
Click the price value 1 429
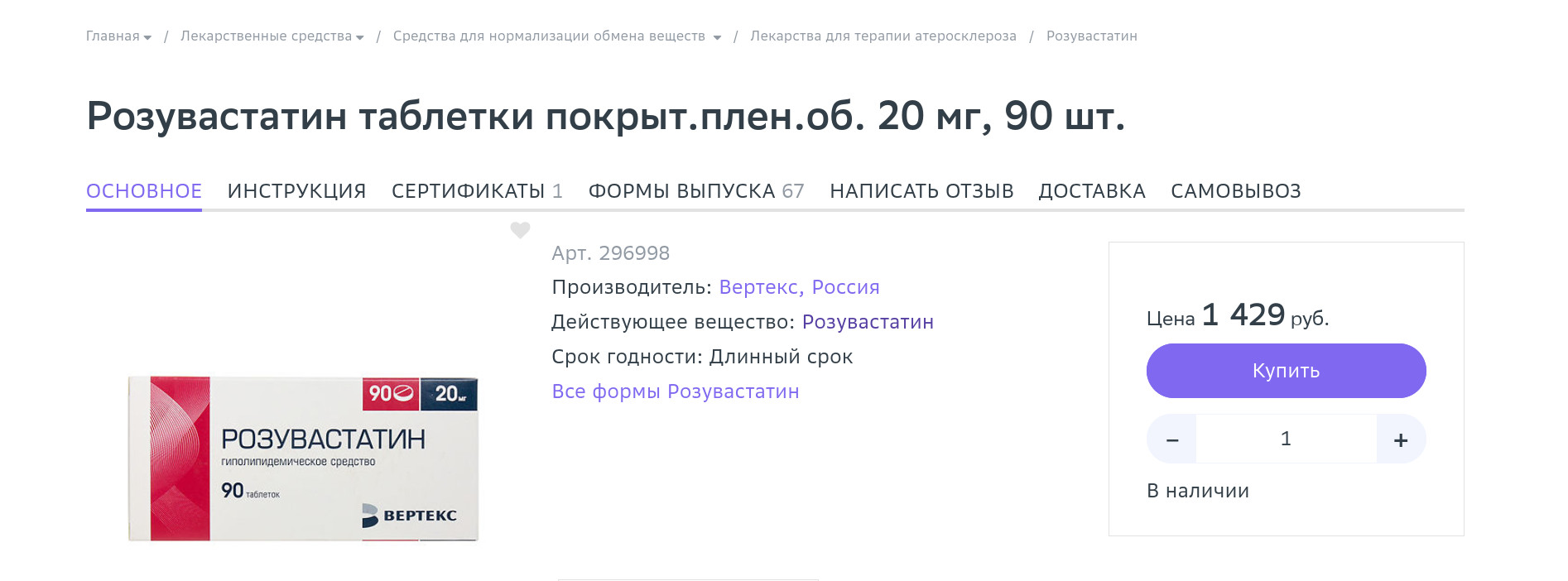coord(1243,315)
